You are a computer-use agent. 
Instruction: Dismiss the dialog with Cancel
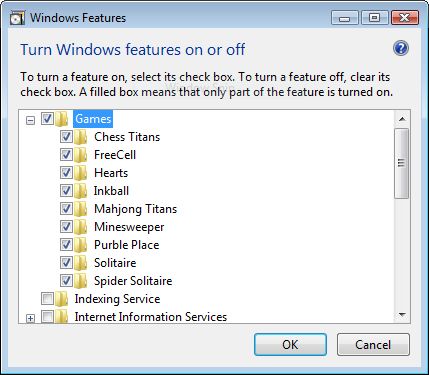pyautogui.click(x=373, y=345)
